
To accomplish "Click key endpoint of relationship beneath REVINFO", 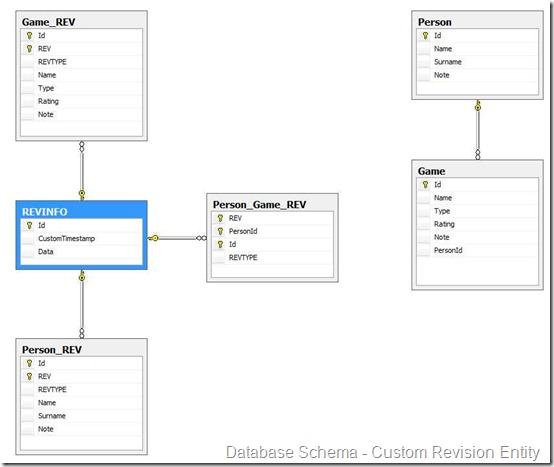I will (82, 277).
